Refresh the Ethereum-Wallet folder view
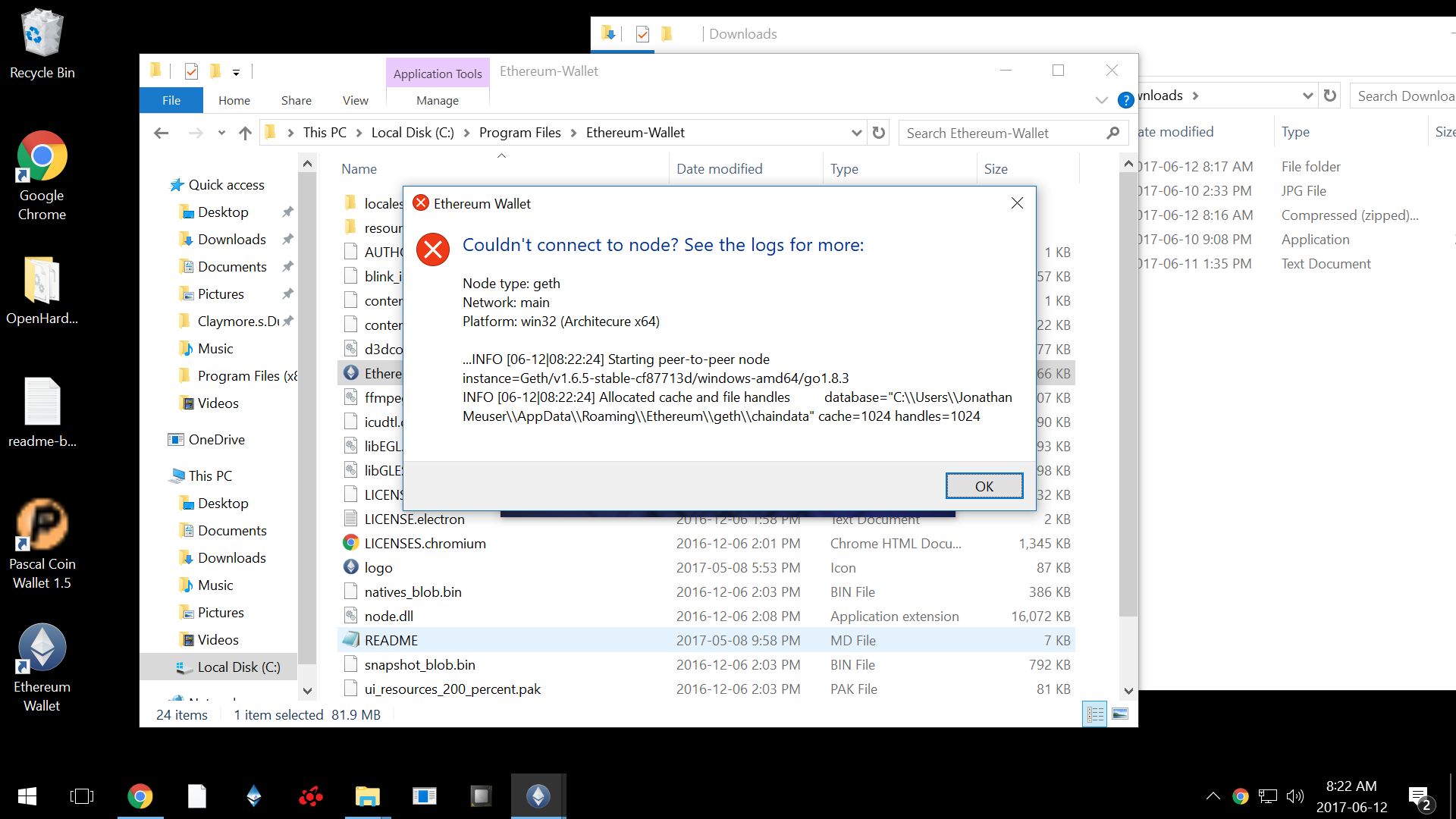The height and width of the screenshot is (819, 1456). (x=879, y=133)
